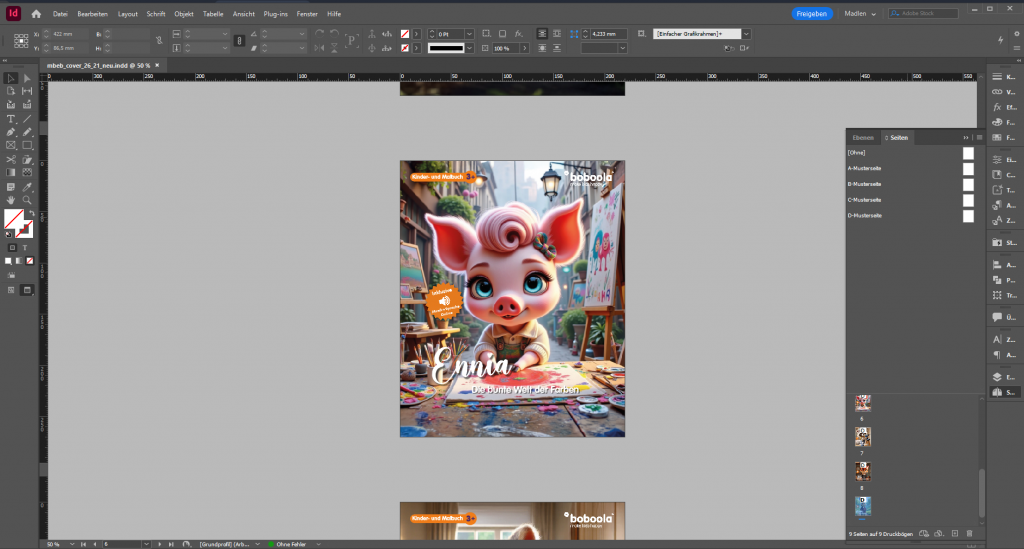Select the Direct Selection tool
The height and width of the screenshot is (549, 1024).
(x=27, y=78)
